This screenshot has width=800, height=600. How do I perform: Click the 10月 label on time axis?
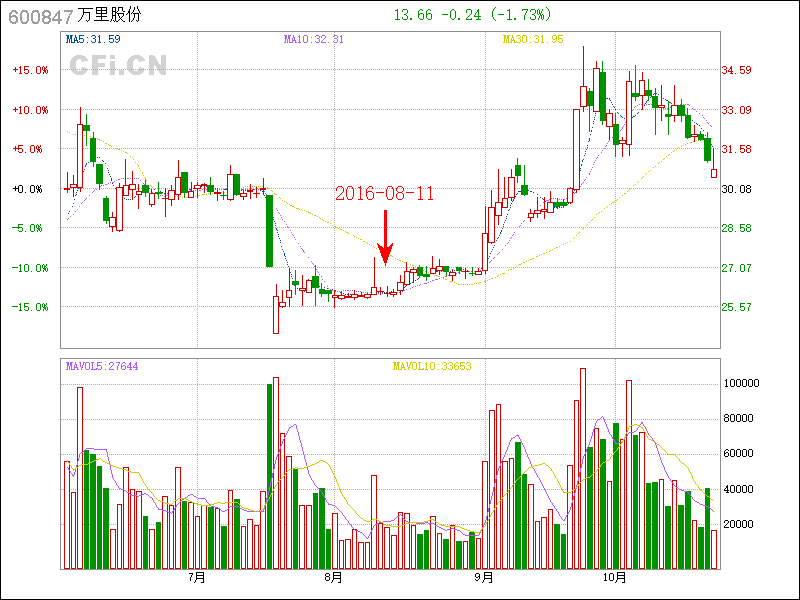click(615, 577)
